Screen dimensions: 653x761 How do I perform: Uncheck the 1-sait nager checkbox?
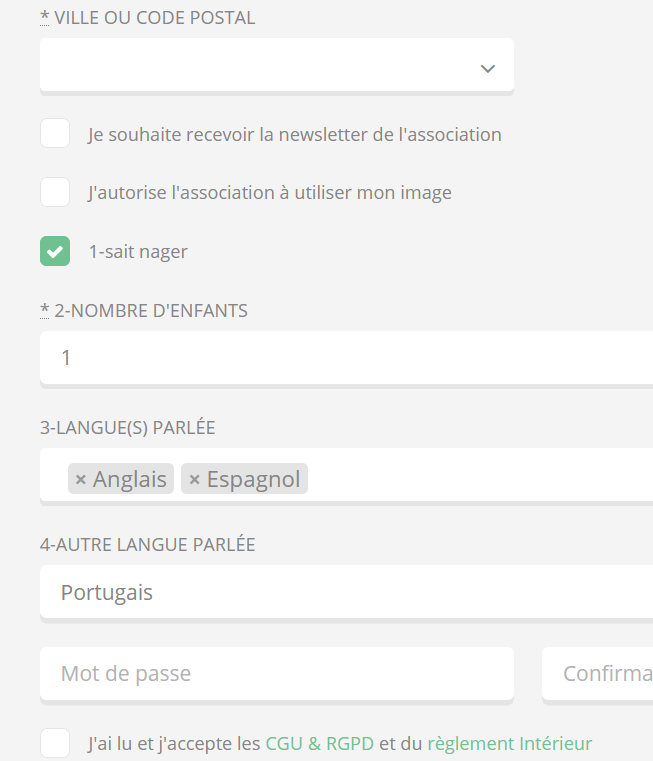coord(55,251)
